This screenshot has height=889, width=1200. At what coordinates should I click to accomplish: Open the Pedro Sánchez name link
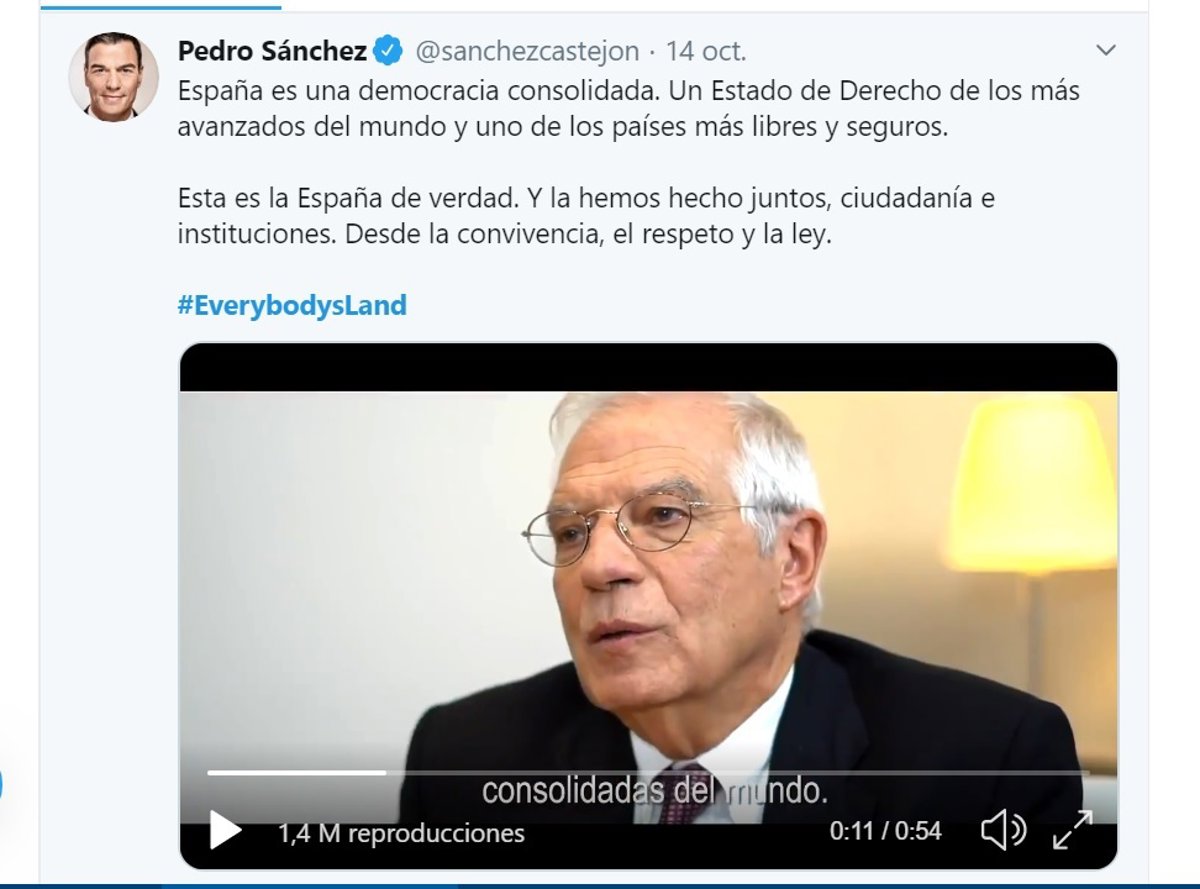pos(272,50)
